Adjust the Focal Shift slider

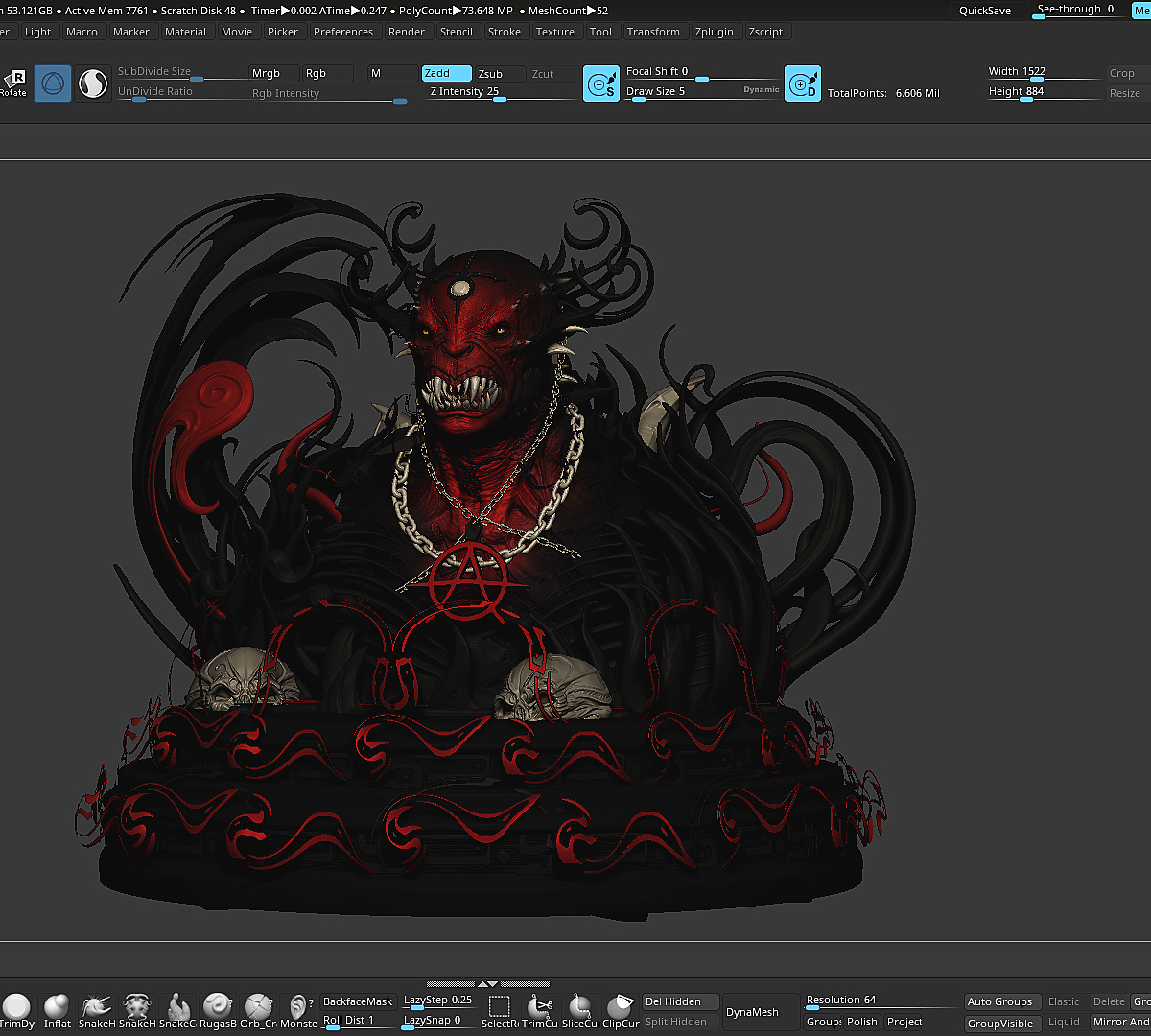pyautogui.click(x=703, y=72)
